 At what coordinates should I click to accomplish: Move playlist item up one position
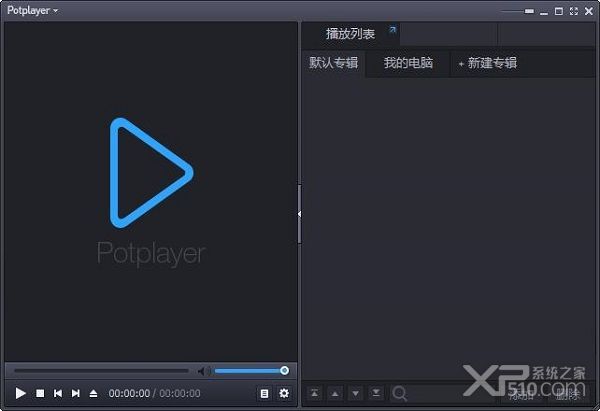point(335,393)
